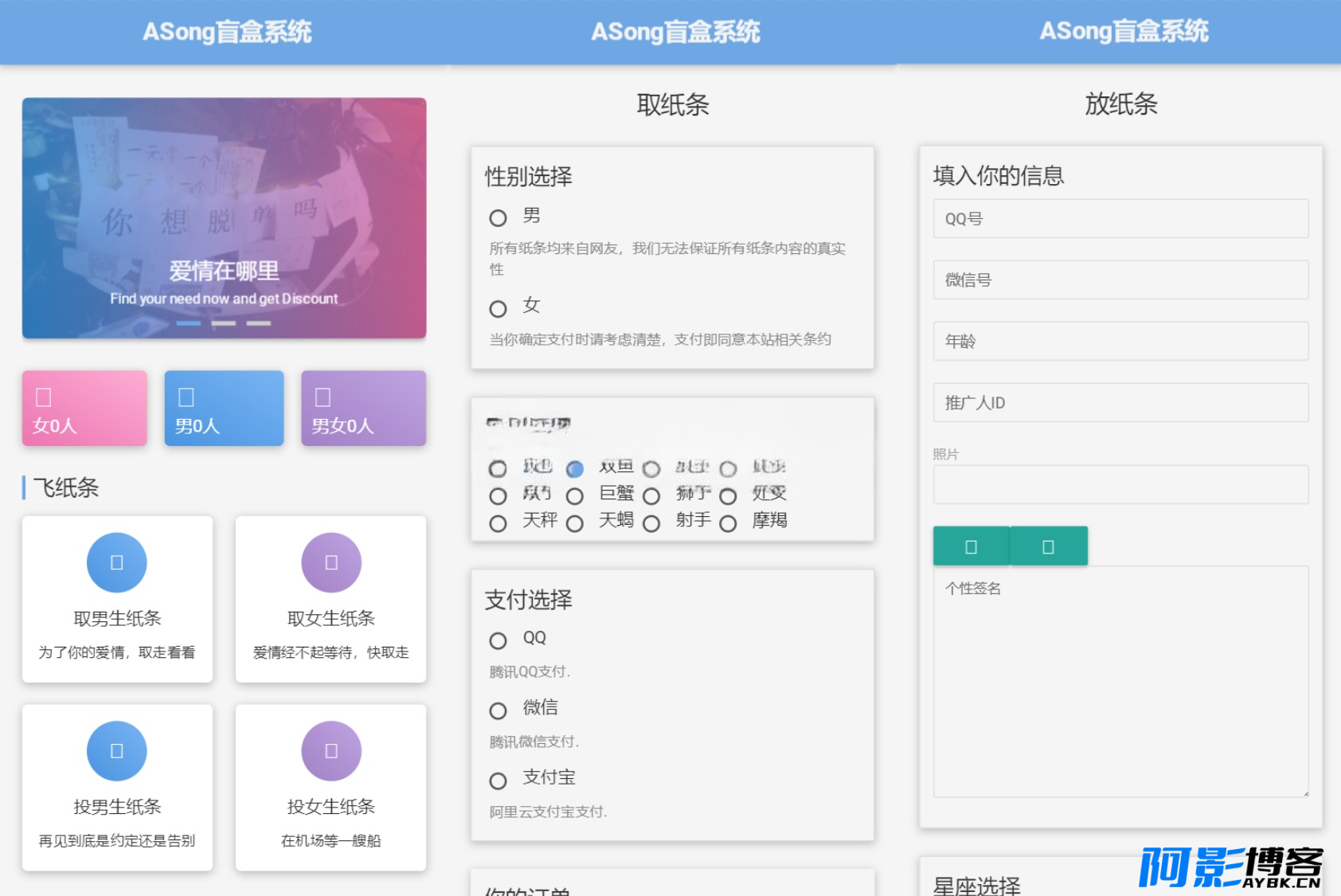Click the 年龄 input field
The image size is (1341, 896).
pyautogui.click(x=1120, y=342)
